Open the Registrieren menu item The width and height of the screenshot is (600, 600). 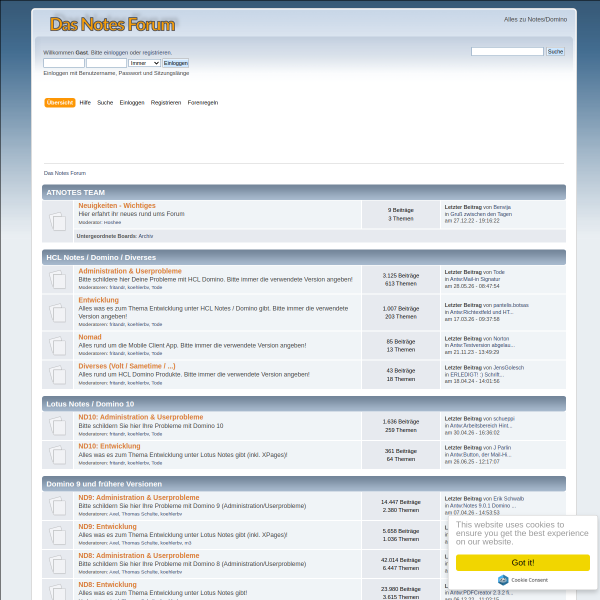pyautogui.click(x=166, y=103)
